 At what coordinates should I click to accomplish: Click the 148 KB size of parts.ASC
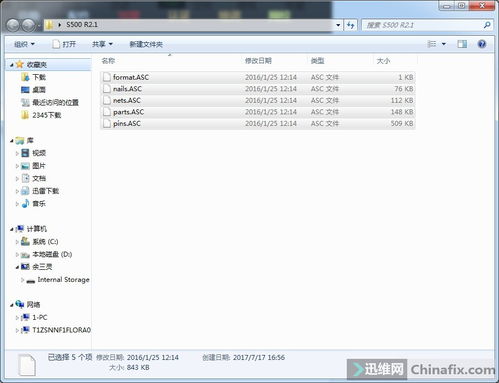[x=402, y=112]
